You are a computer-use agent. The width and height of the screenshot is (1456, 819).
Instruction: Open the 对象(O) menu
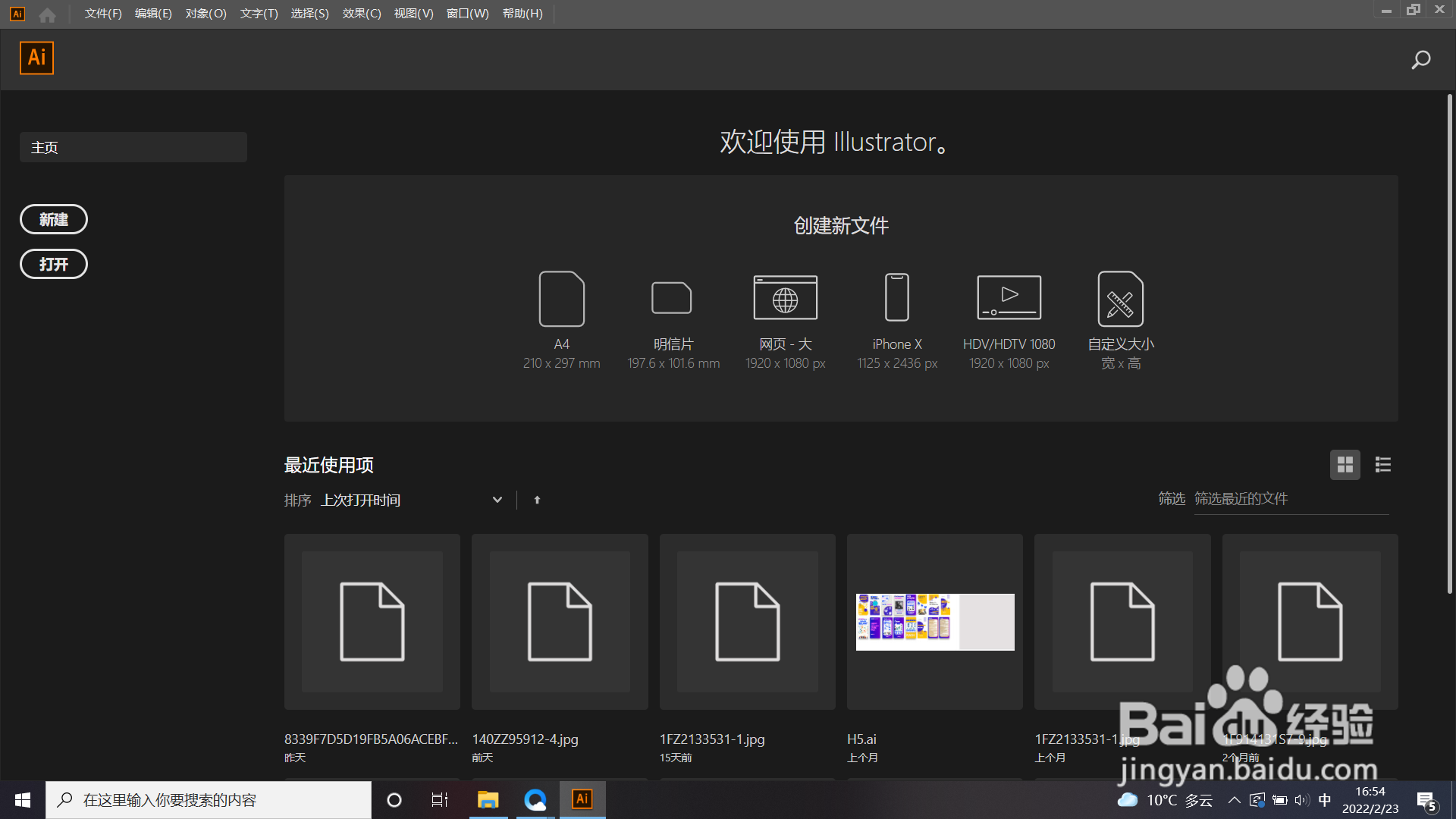pyautogui.click(x=206, y=14)
